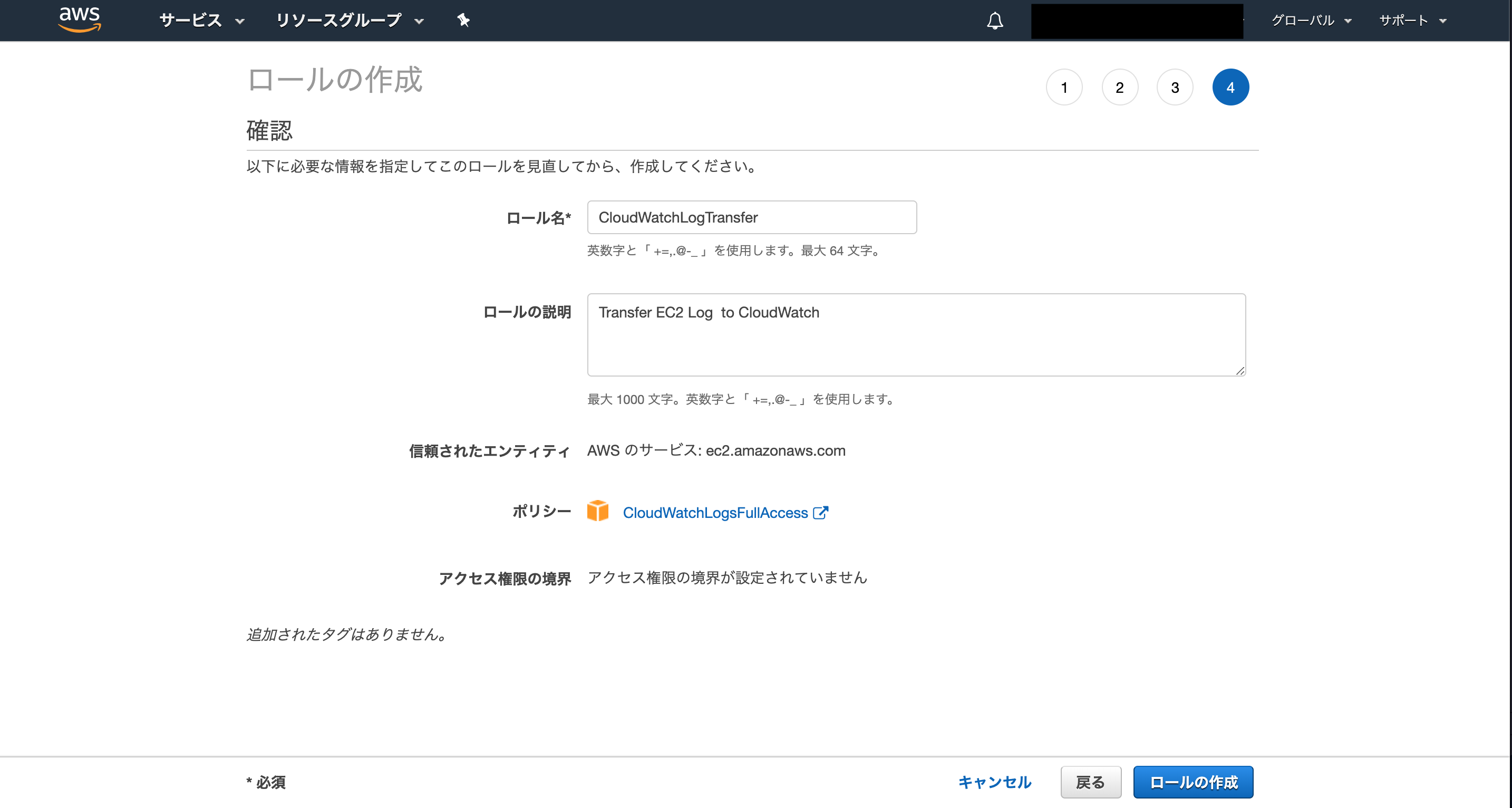Click the ロールの作成 page heading
This screenshot has height=808, width=1512.
pos(335,80)
